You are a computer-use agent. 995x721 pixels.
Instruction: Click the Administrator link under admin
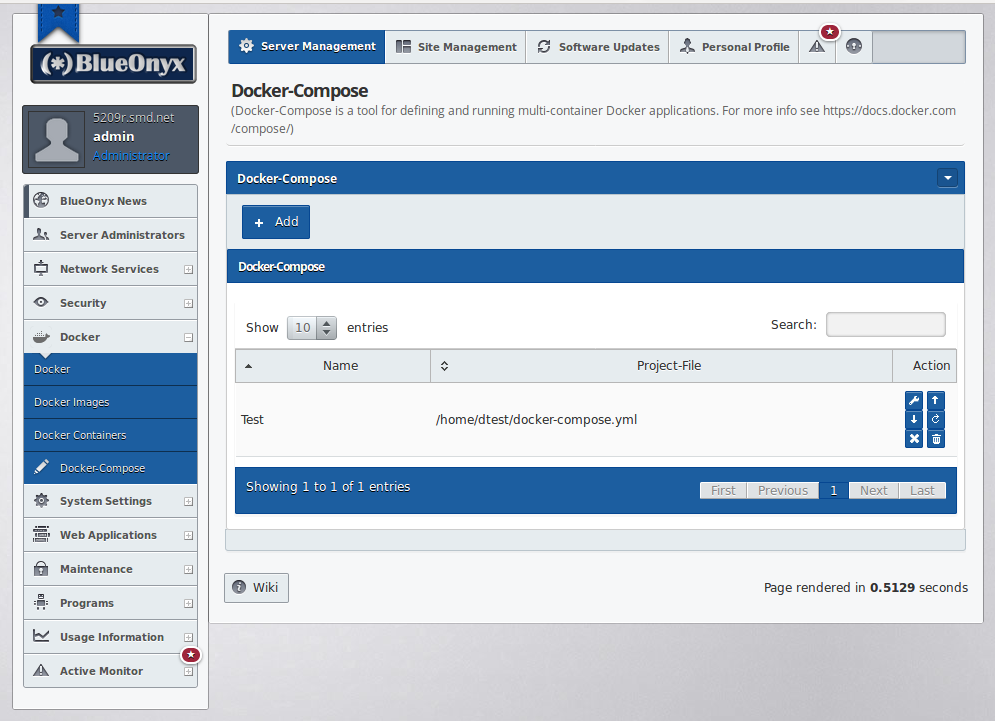click(131, 156)
